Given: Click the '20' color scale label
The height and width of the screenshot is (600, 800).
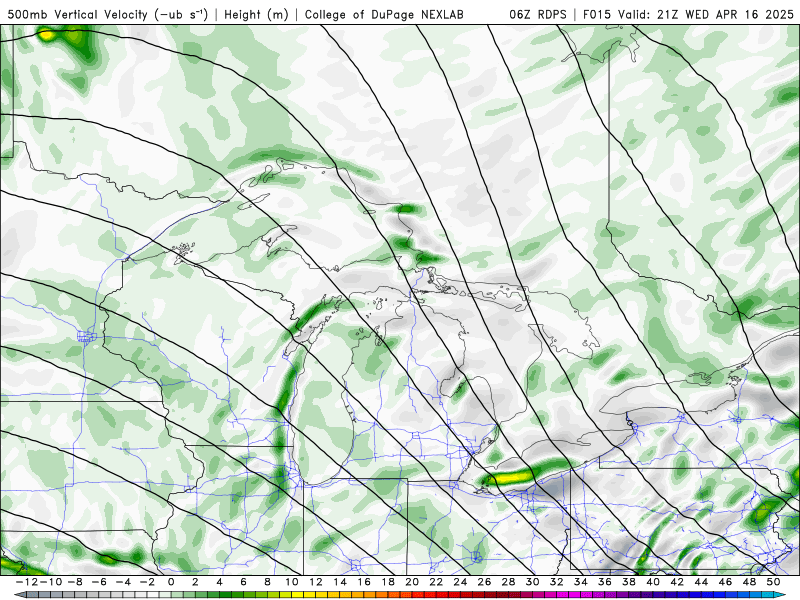Looking at the screenshot, I should [412, 582].
